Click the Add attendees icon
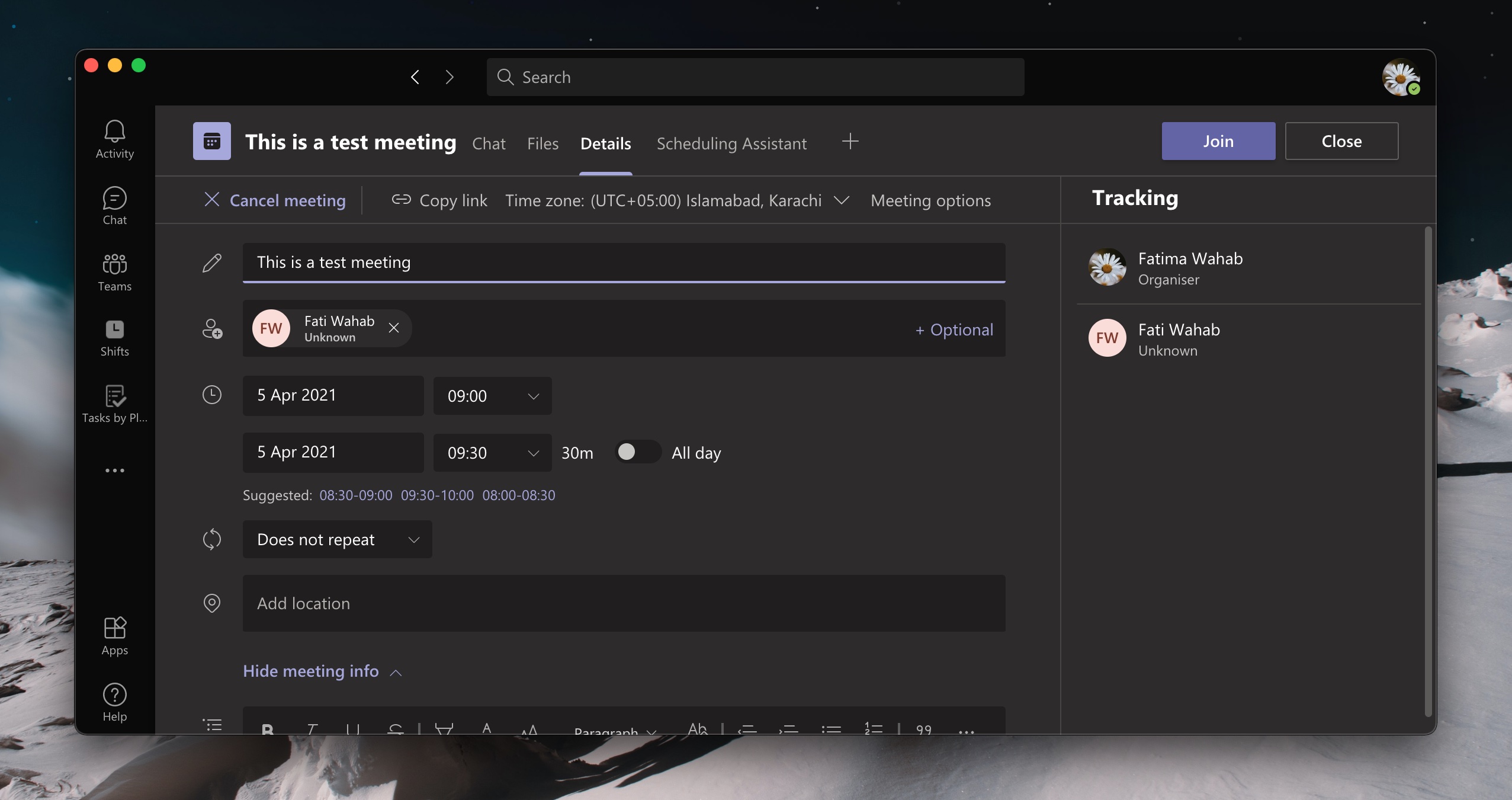Screen dimensions: 1512x800 [211, 328]
